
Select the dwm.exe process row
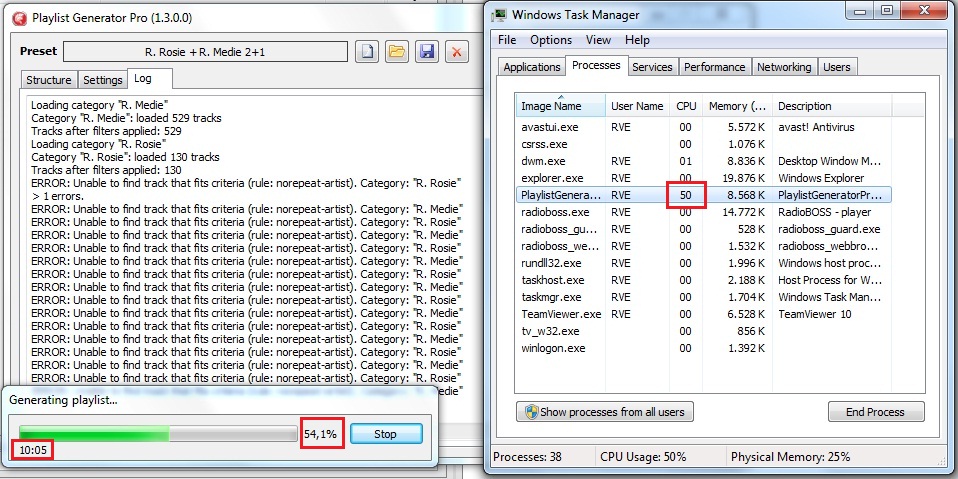point(703,161)
